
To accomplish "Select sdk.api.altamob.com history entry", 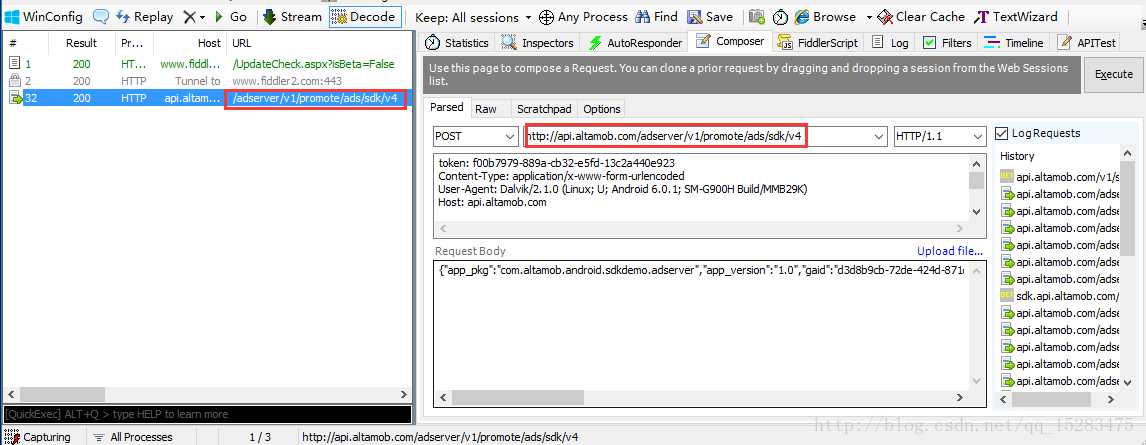I will tap(1060, 296).
